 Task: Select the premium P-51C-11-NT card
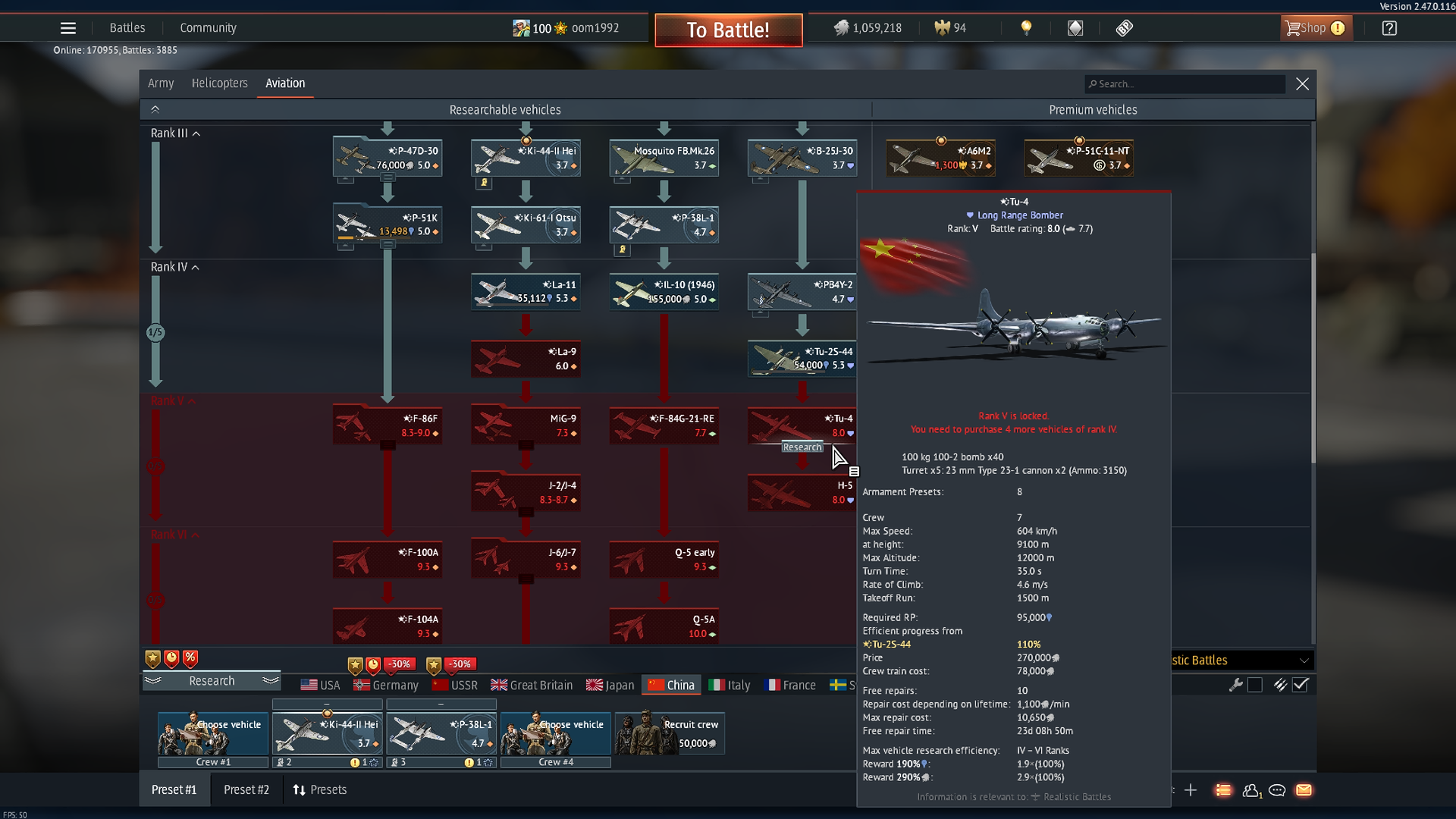coord(1079,158)
